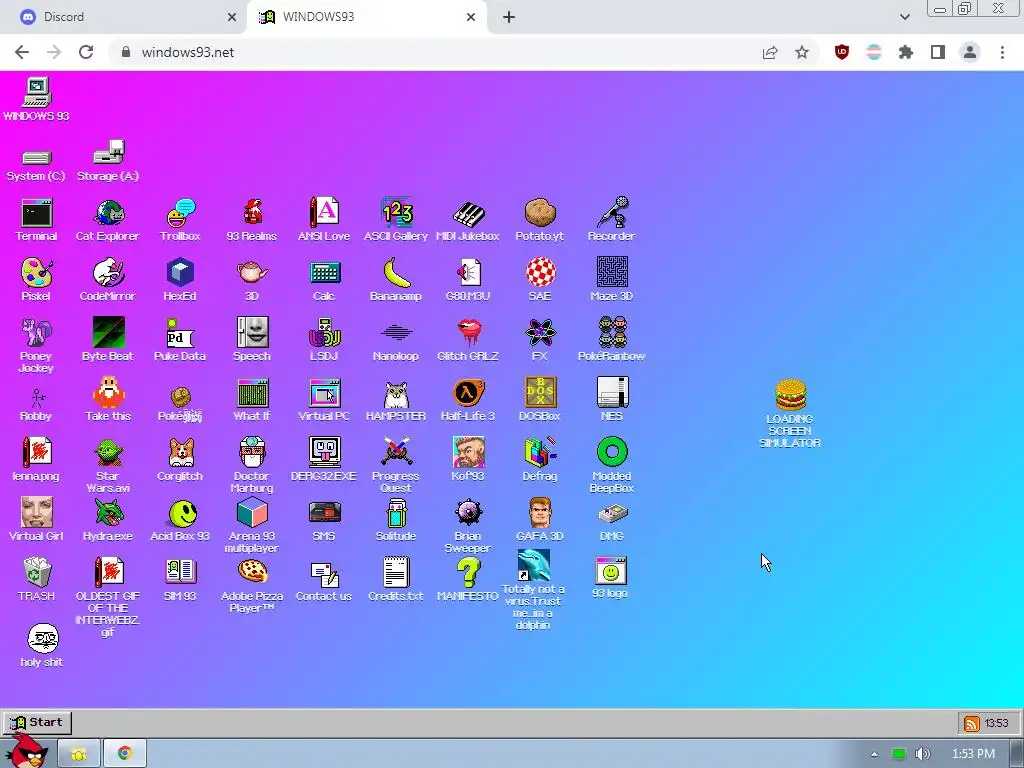Open the Trollbox chat icon

click(x=180, y=219)
